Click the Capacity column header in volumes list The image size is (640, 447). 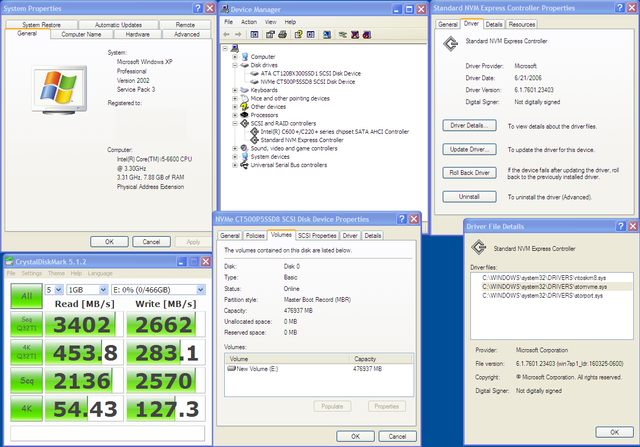[381, 359]
